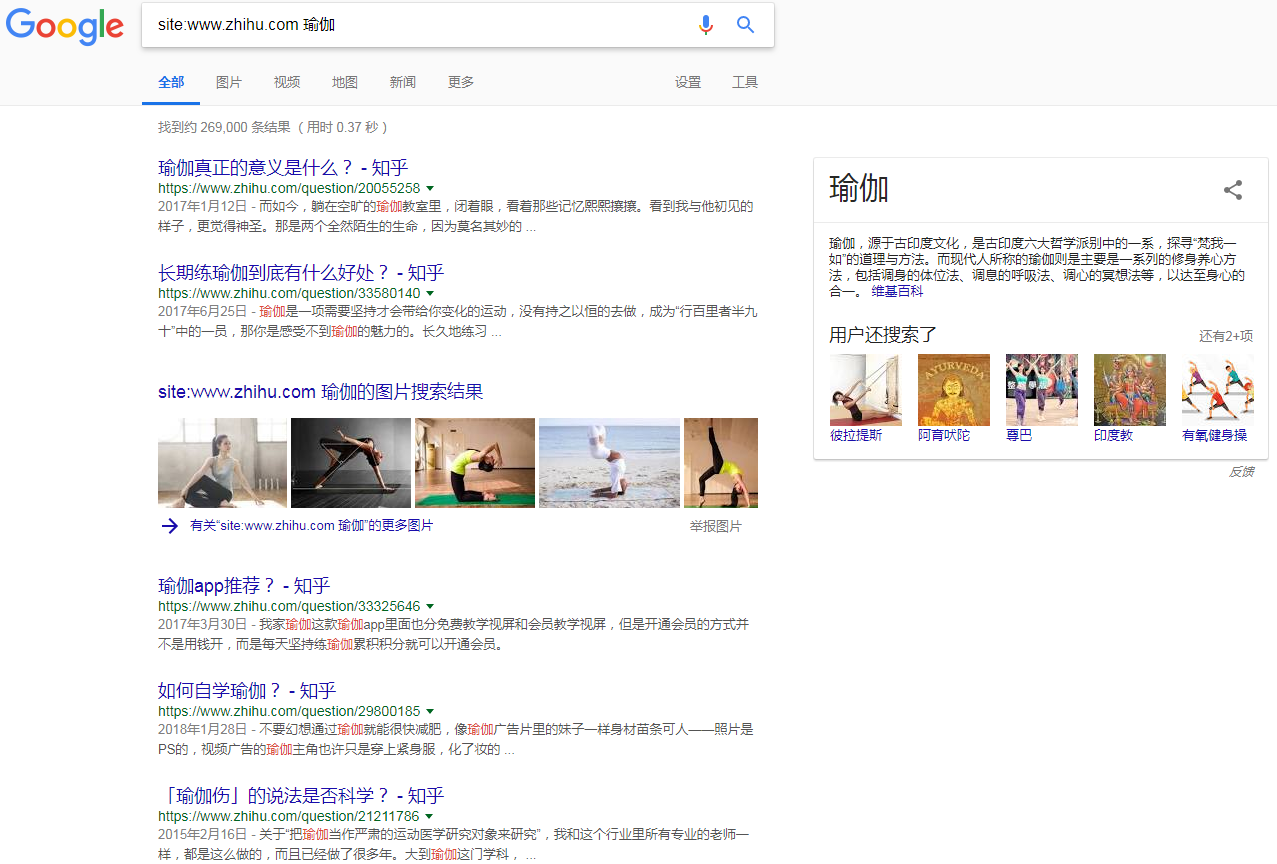Start voice search with the microphone icon
The image size is (1277, 864).
click(706, 25)
